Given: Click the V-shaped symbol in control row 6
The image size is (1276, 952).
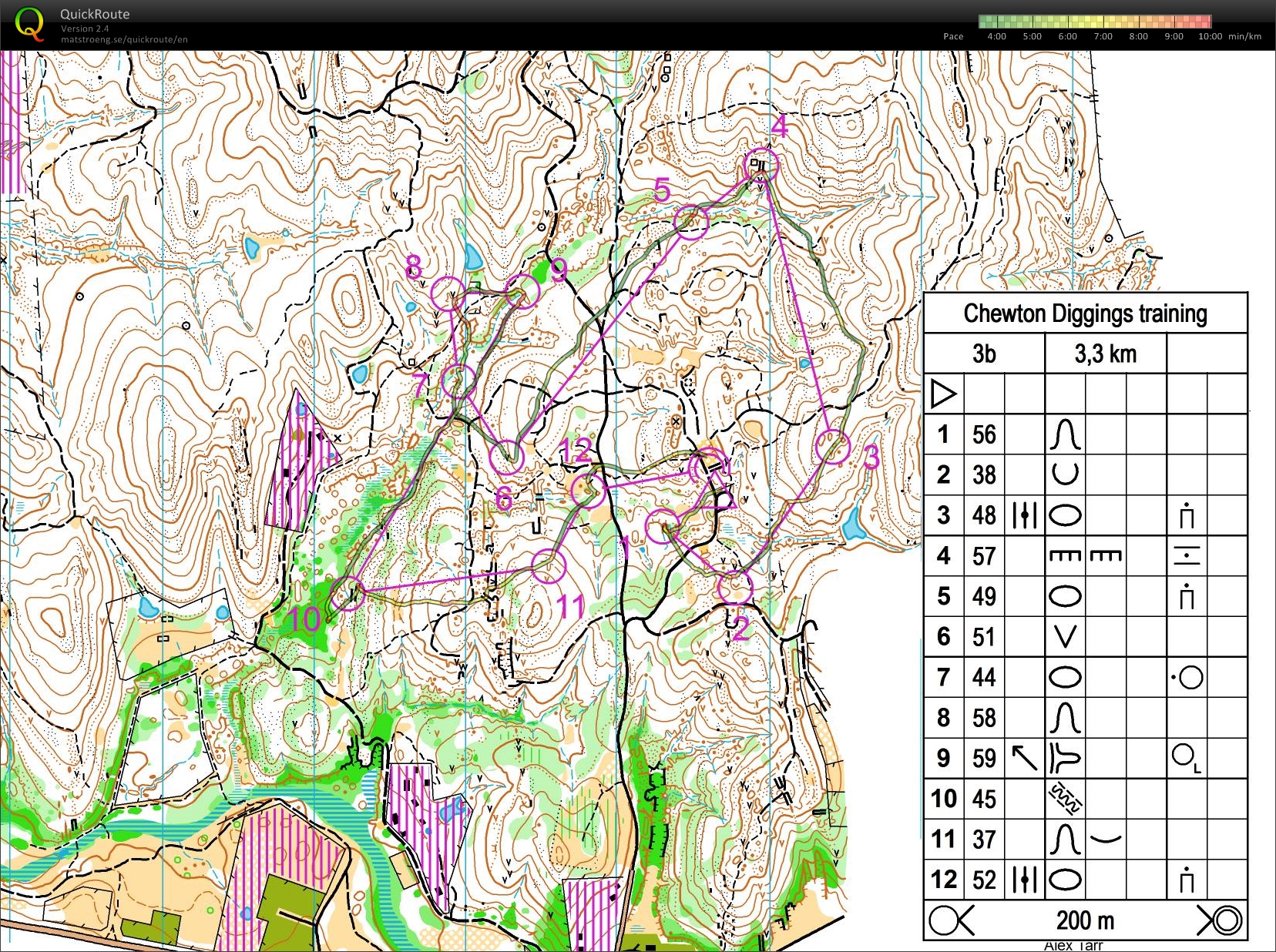Looking at the screenshot, I should tap(1065, 637).
